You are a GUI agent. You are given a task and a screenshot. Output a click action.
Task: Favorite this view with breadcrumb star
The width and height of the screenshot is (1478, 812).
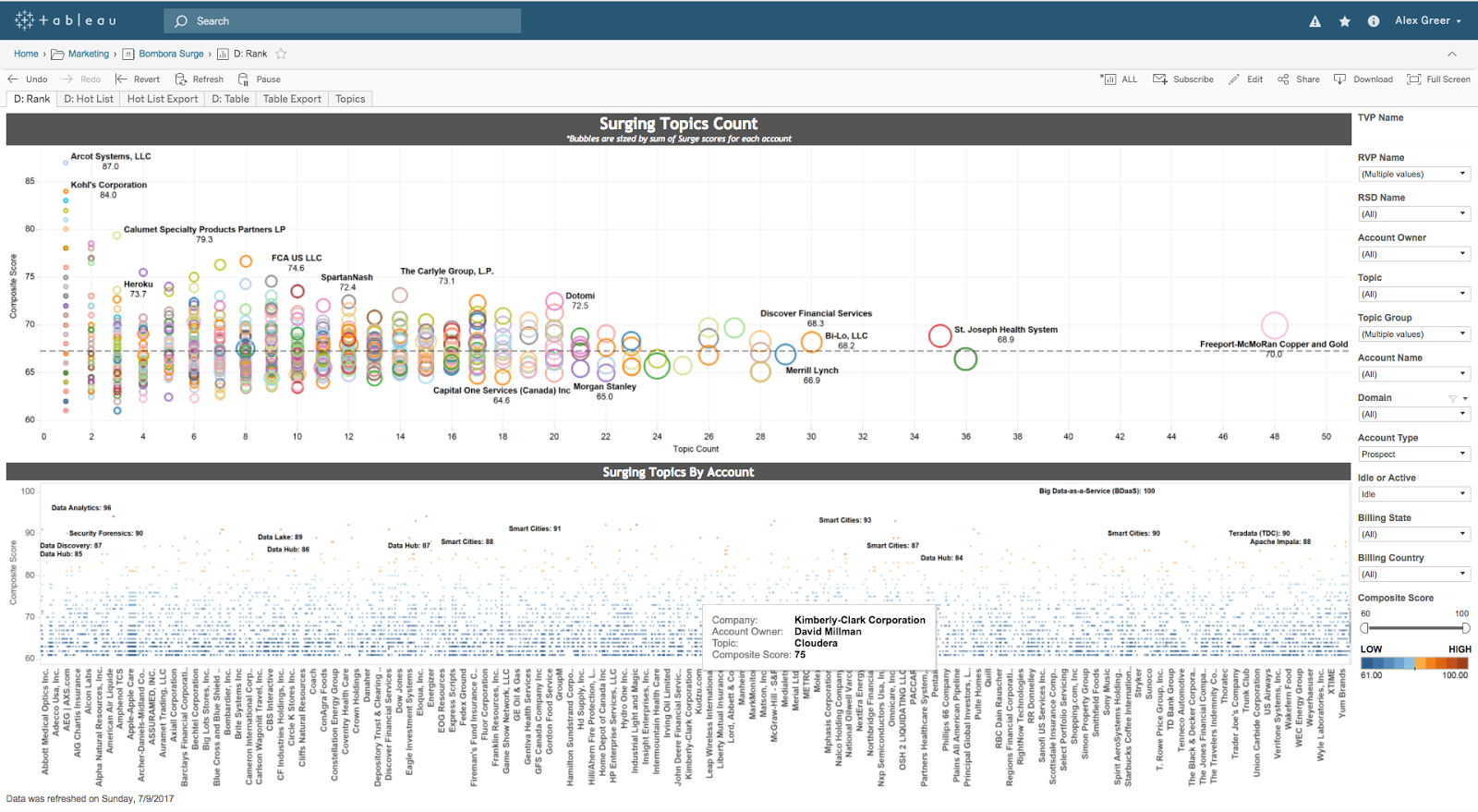(x=281, y=54)
